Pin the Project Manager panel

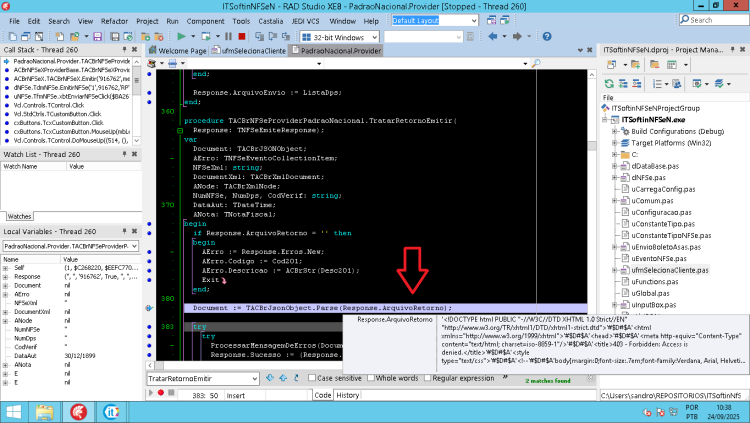point(732,49)
